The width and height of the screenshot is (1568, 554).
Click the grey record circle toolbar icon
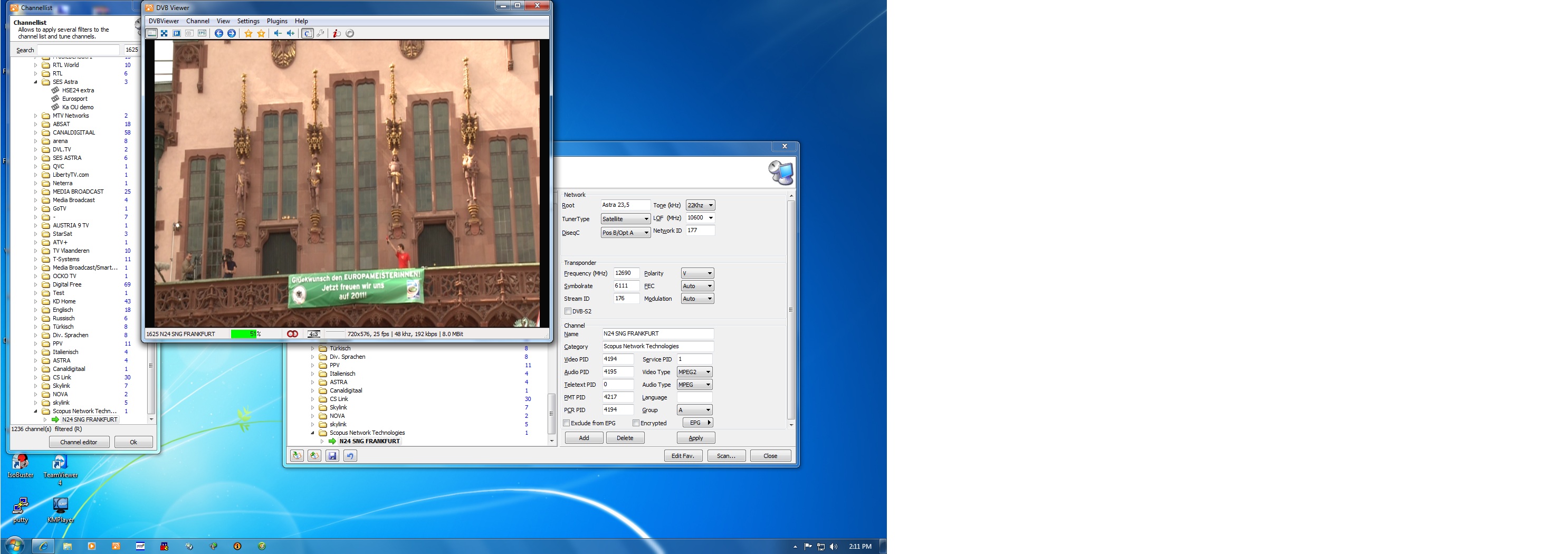click(350, 33)
